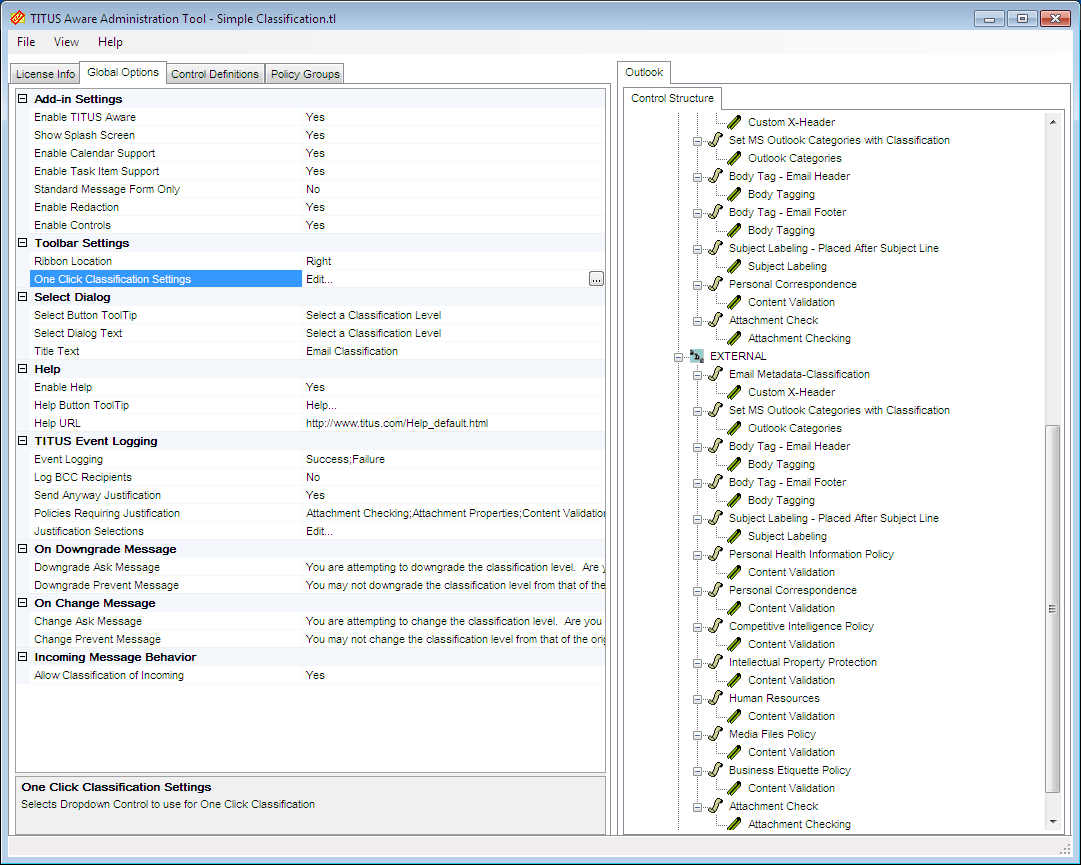
Task: Click the Intellectual Property Protection scroll icon
Action: 716,662
